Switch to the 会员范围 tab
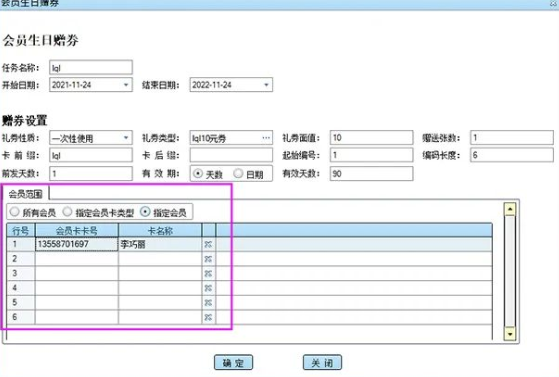 click(x=26, y=194)
